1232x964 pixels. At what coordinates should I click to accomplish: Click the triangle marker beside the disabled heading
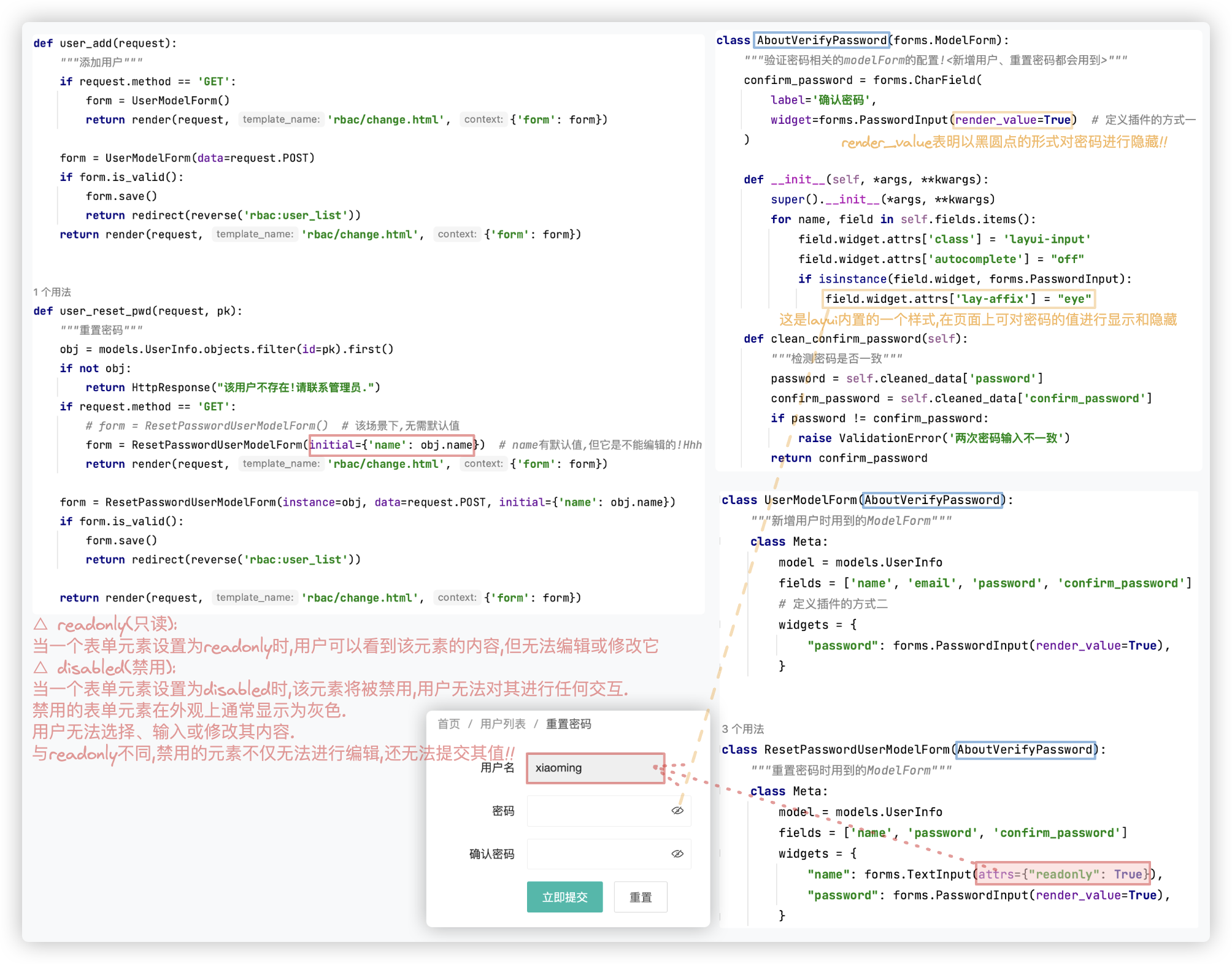[40, 667]
